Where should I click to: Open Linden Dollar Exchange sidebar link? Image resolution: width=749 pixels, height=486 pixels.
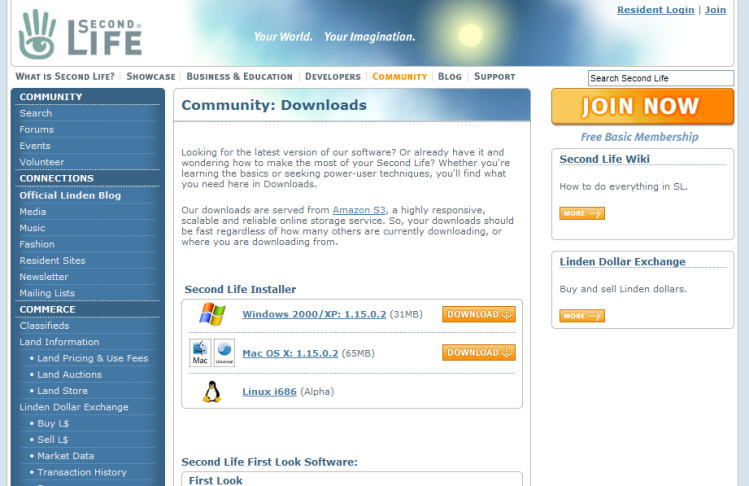(74, 407)
